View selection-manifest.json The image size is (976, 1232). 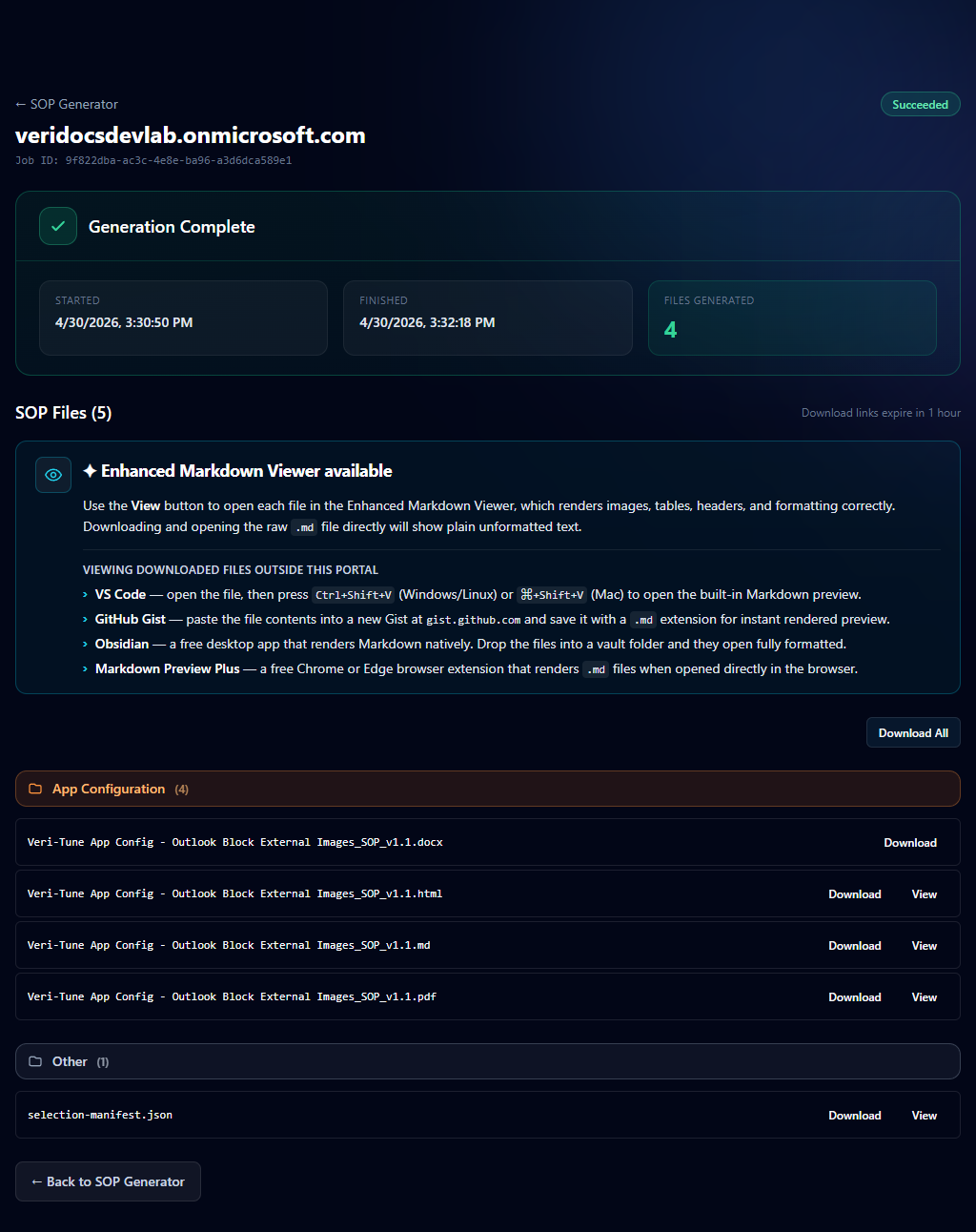click(925, 1116)
